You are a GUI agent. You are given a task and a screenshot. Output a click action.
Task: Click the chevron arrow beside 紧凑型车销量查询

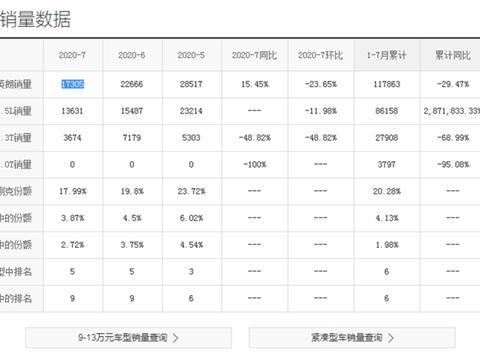[391, 338]
